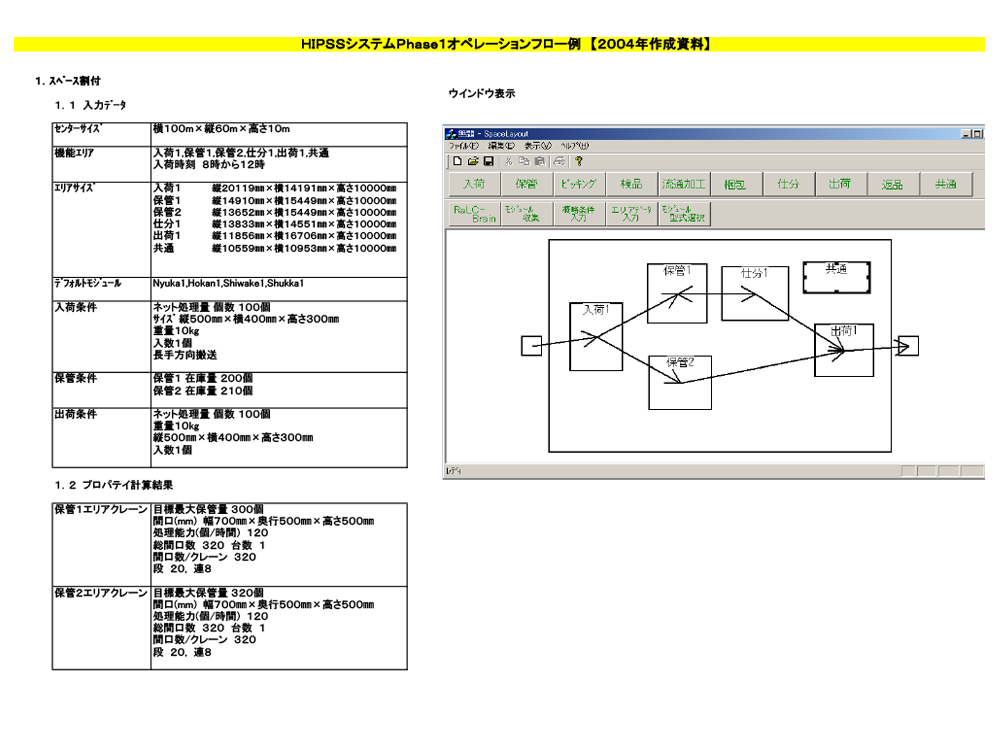Image resolution: width=1000 pixels, height=750 pixels.
Task: Open the 表示(V) menu
Action: point(538,146)
